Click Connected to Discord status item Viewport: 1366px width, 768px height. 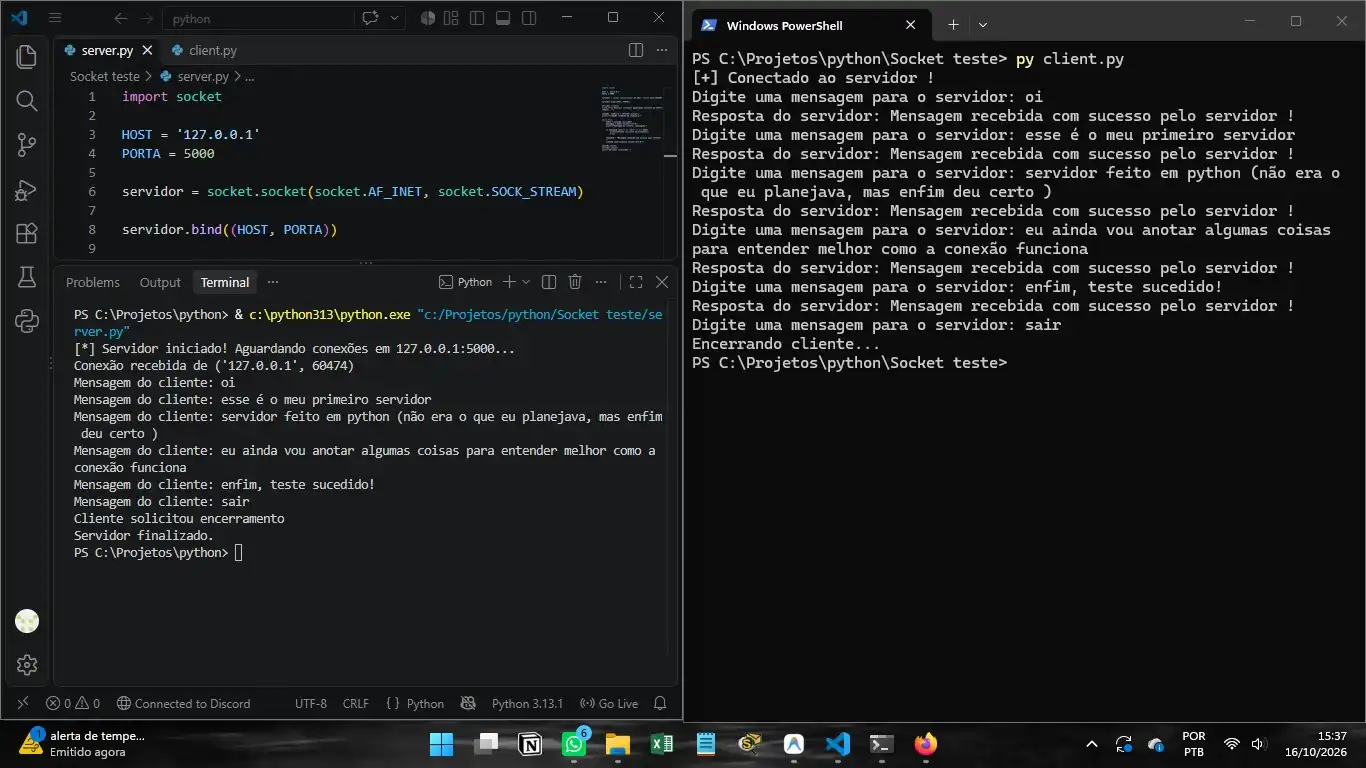(x=184, y=703)
